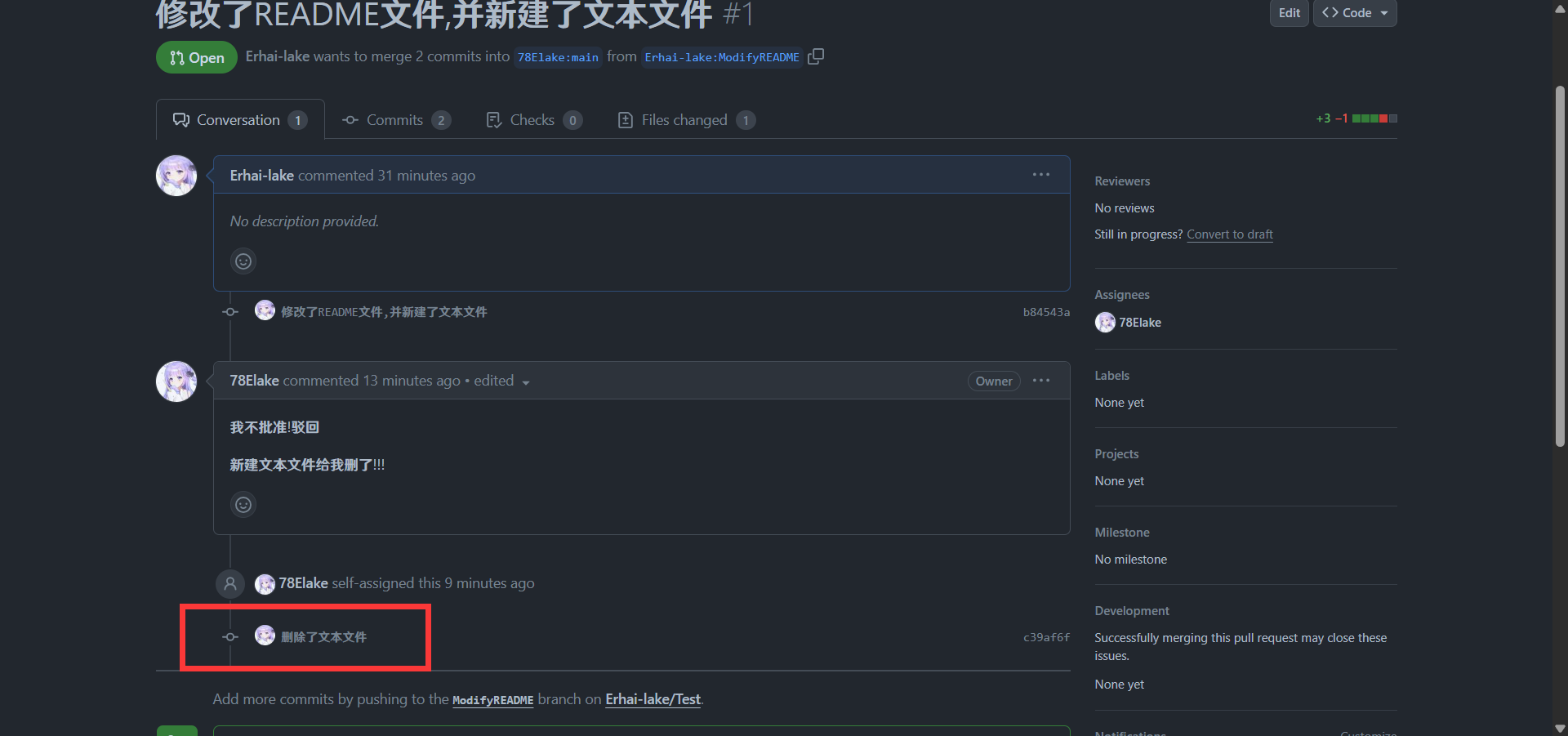Expand the edited history dropdown
This screenshot has height=736, width=1568.
click(x=525, y=382)
